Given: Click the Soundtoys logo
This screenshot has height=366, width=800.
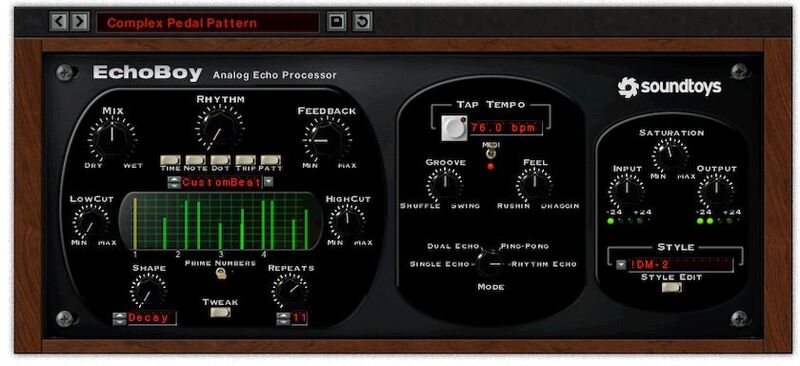Looking at the screenshot, I should click(669, 87).
